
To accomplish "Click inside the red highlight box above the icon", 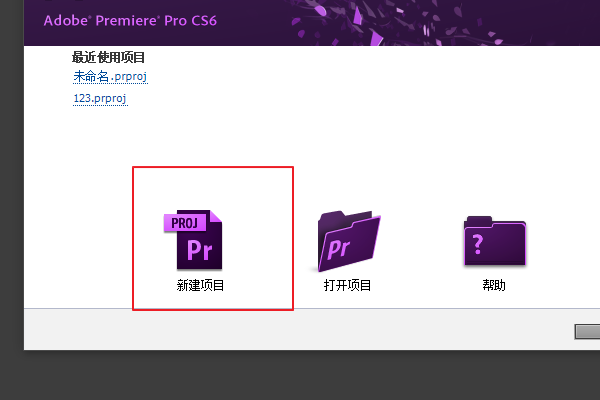I will coord(213,188).
